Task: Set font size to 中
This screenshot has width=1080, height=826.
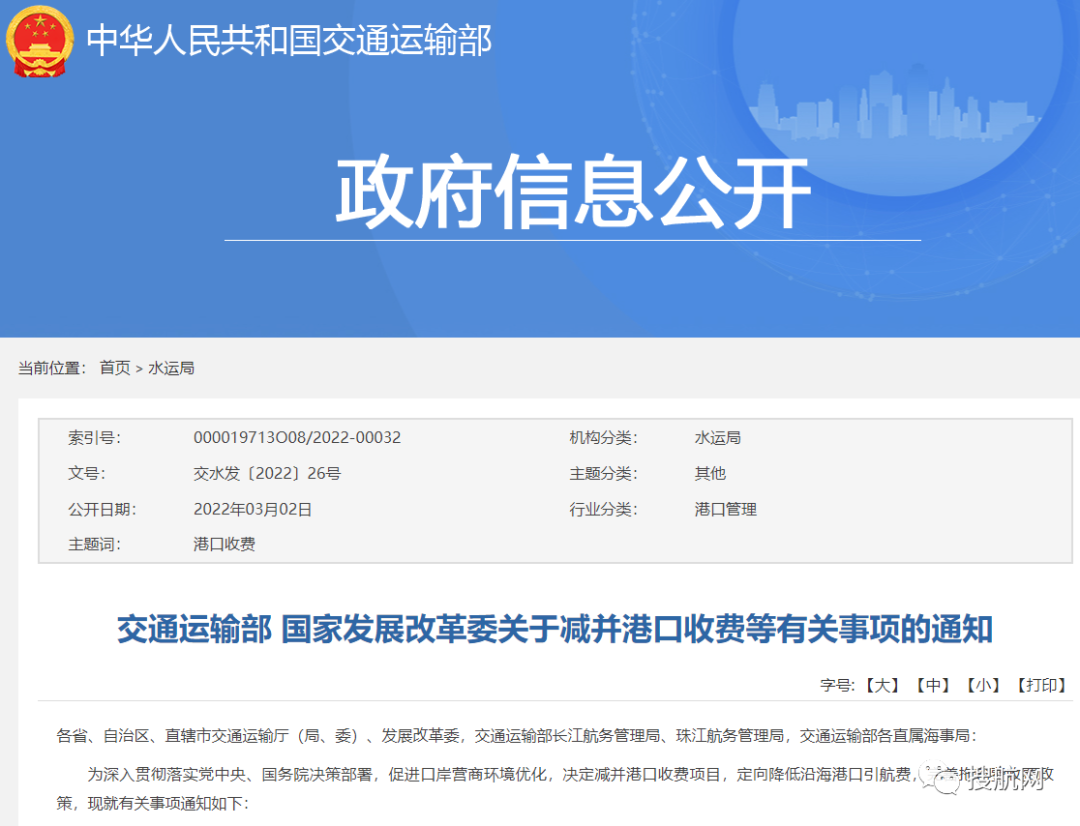Action: click(x=932, y=685)
